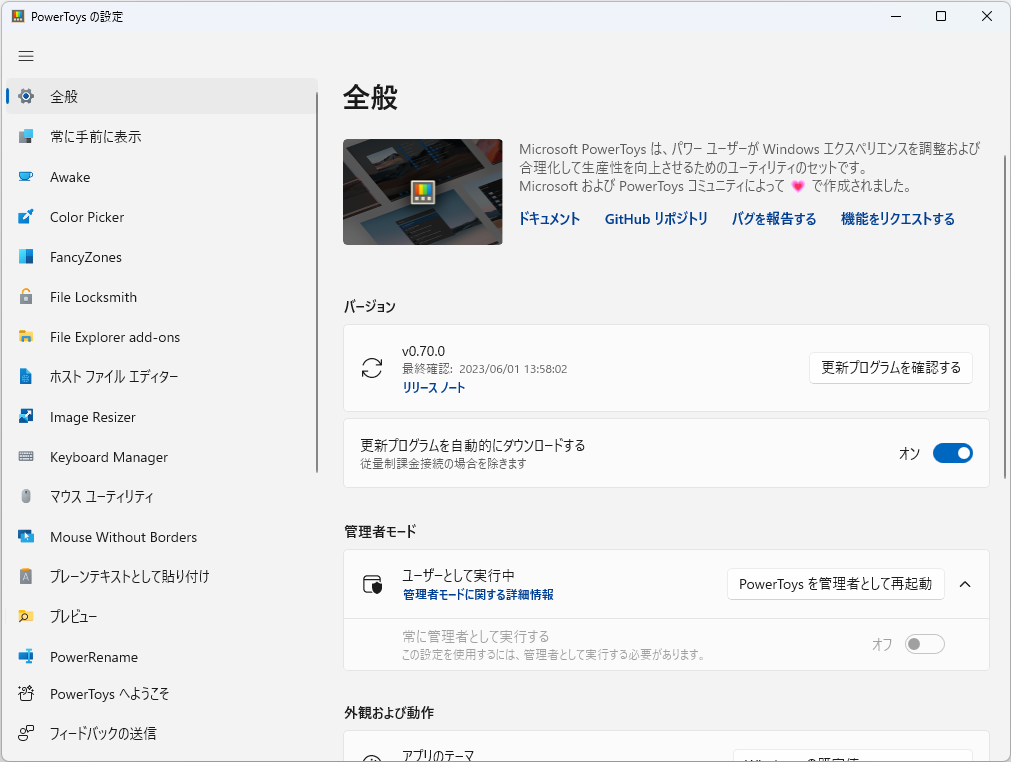
Task: Open the hamburger navigation menu
Action: coord(26,56)
